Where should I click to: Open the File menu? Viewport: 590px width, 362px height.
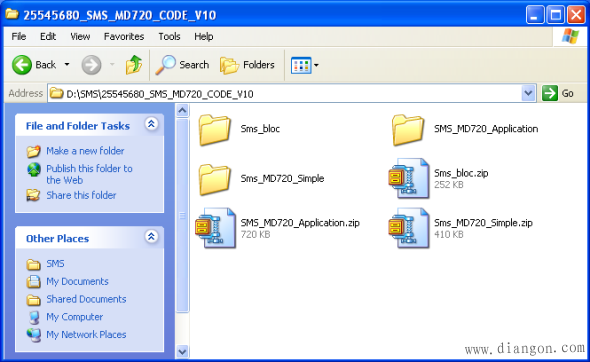18,37
